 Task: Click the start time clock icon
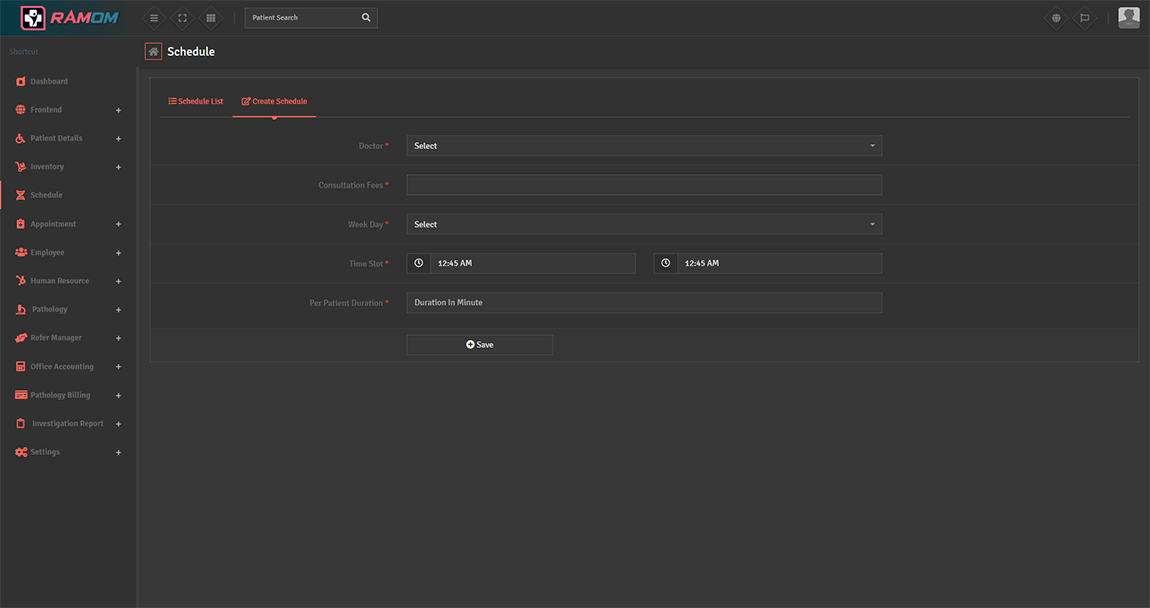pyautogui.click(x=419, y=263)
